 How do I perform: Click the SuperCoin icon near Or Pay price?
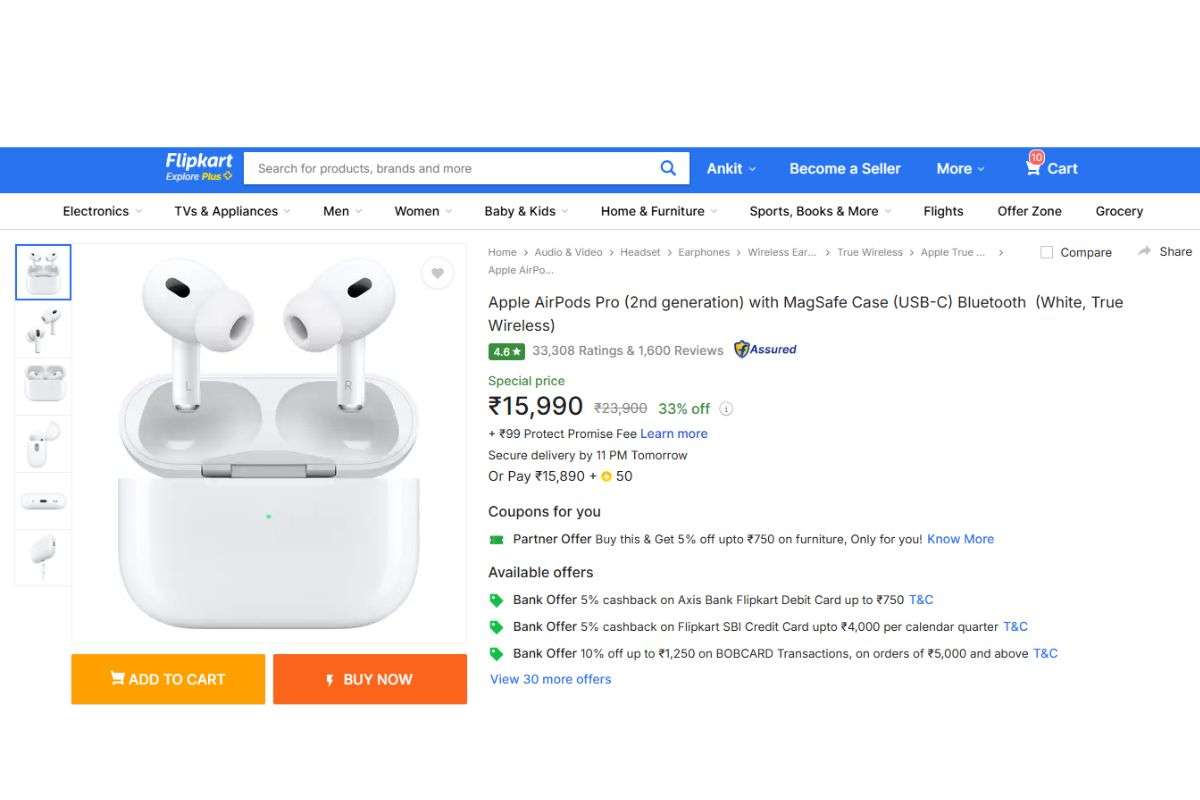606,477
